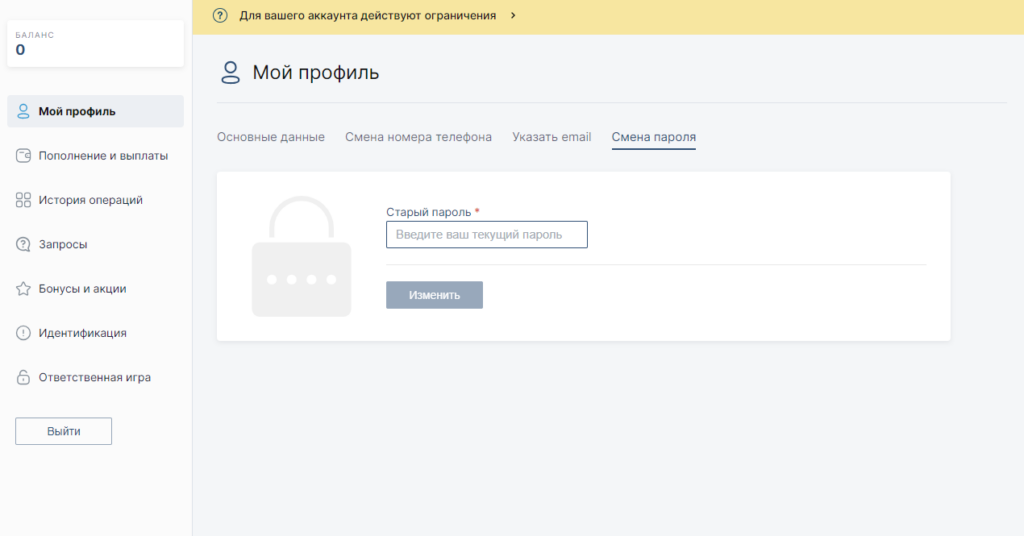Click the grid icon for operations history
Image resolution: width=1024 pixels, height=536 pixels.
23,200
